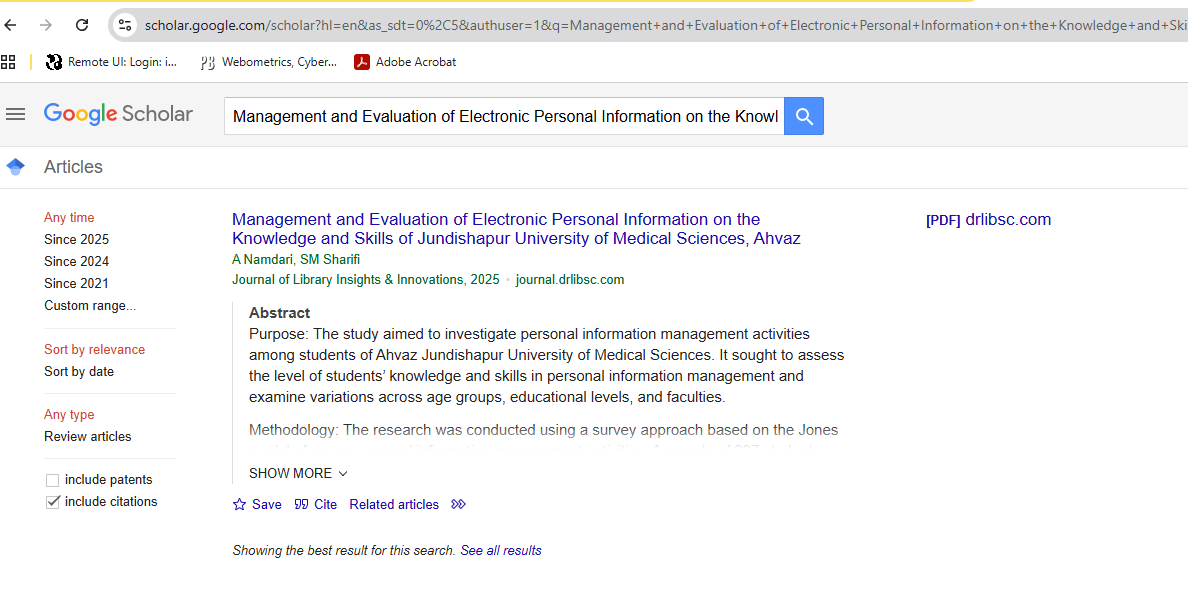
Task: Click the Abstract heading text
Action: coord(280,313)
